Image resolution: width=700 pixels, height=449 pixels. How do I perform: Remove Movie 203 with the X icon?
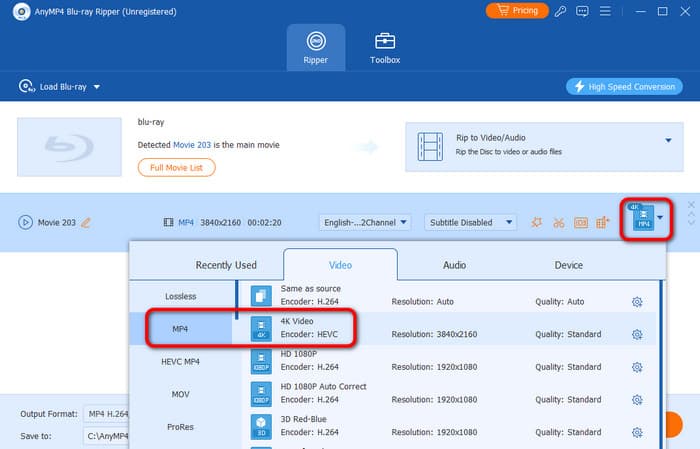[x=691, y=205]
